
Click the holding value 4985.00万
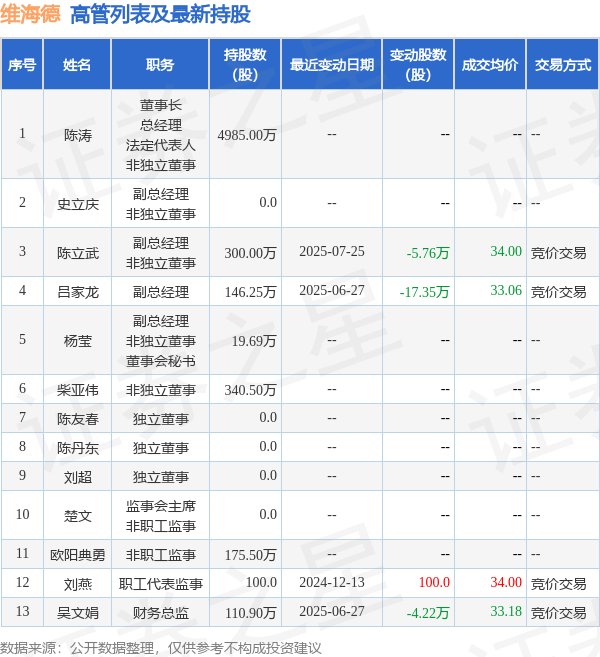coord(247,135)
